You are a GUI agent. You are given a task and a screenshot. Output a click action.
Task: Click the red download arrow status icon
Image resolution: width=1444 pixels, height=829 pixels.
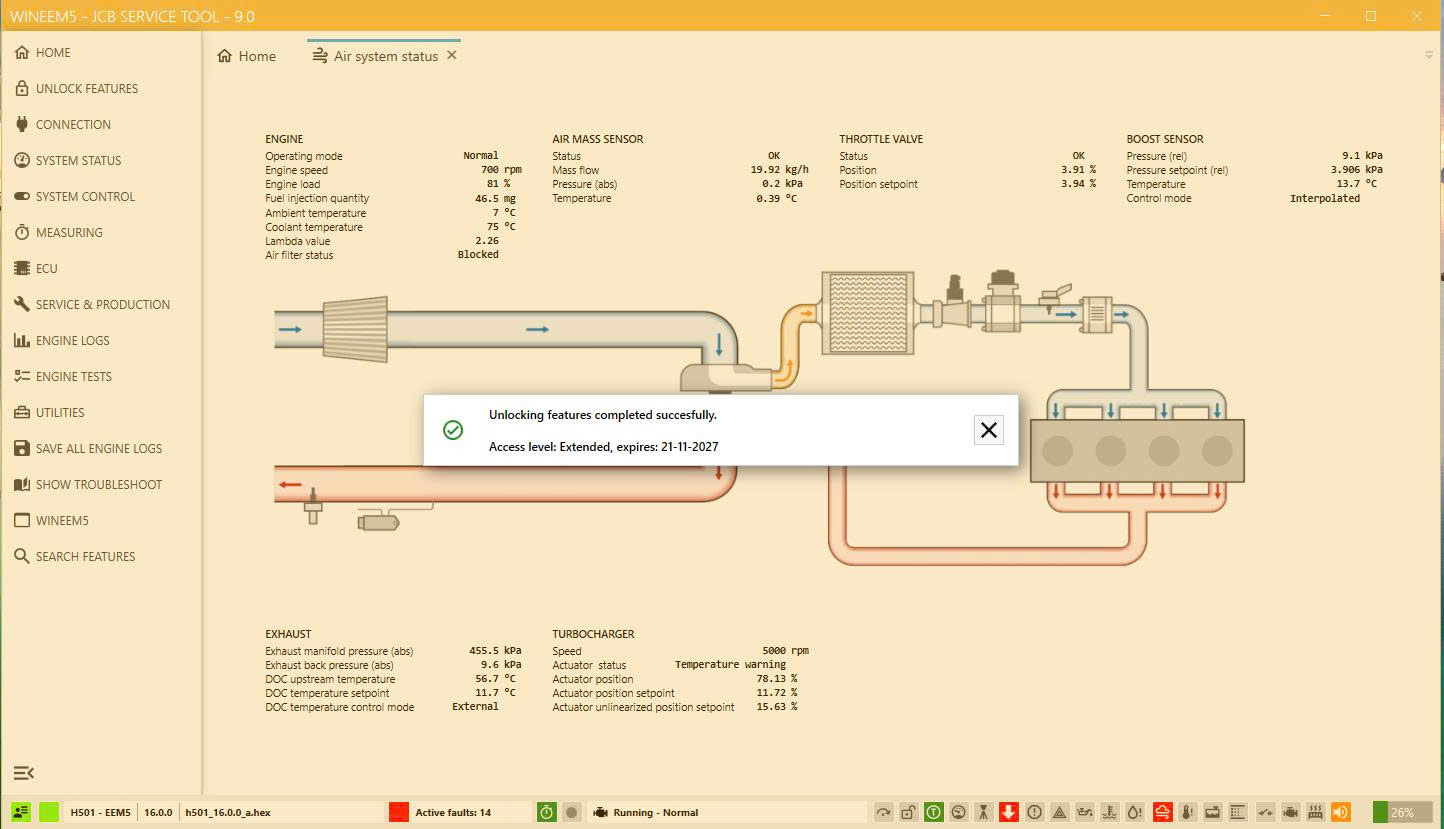pos(1008,812)
